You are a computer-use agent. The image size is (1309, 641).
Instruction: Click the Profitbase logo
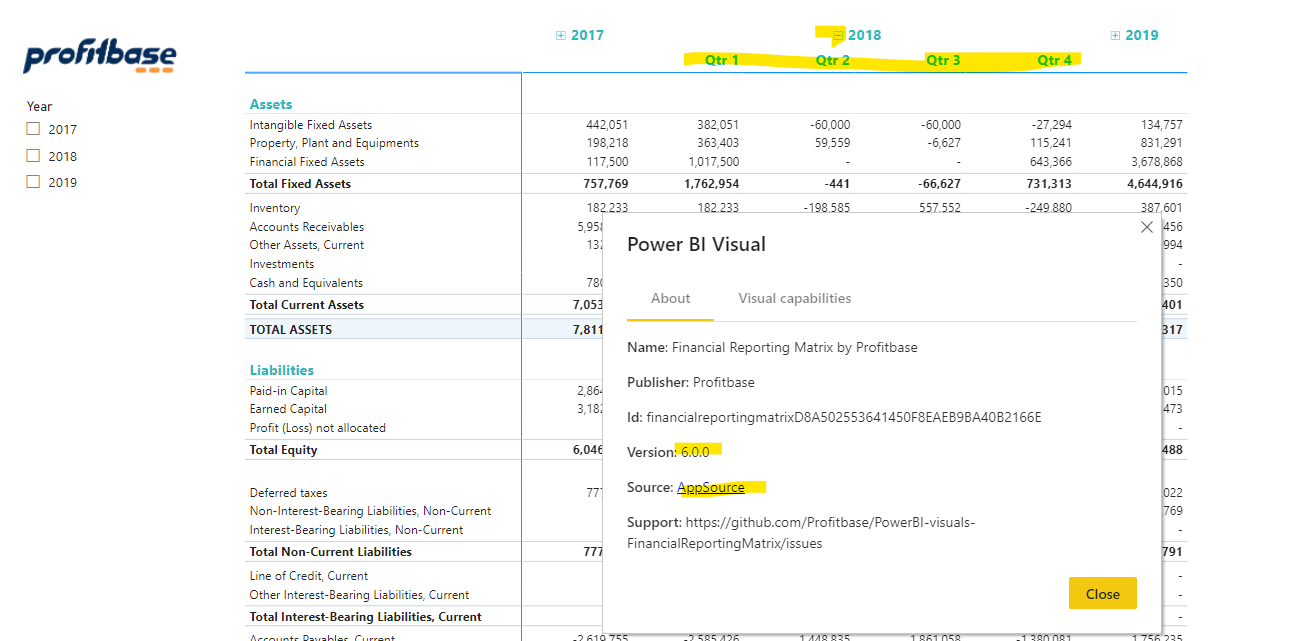tap(100, 57)
